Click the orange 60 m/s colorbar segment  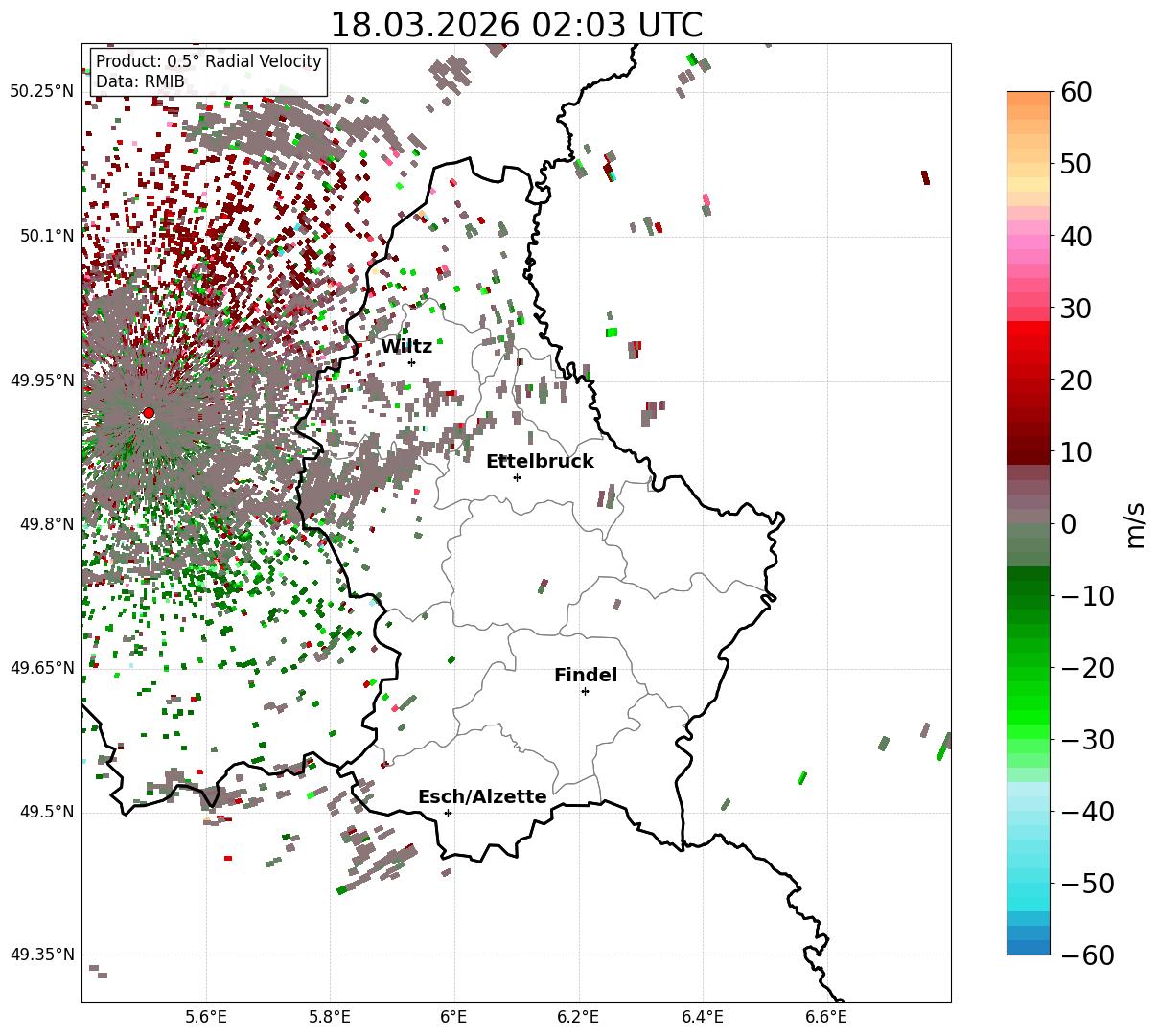[1029, 98]
